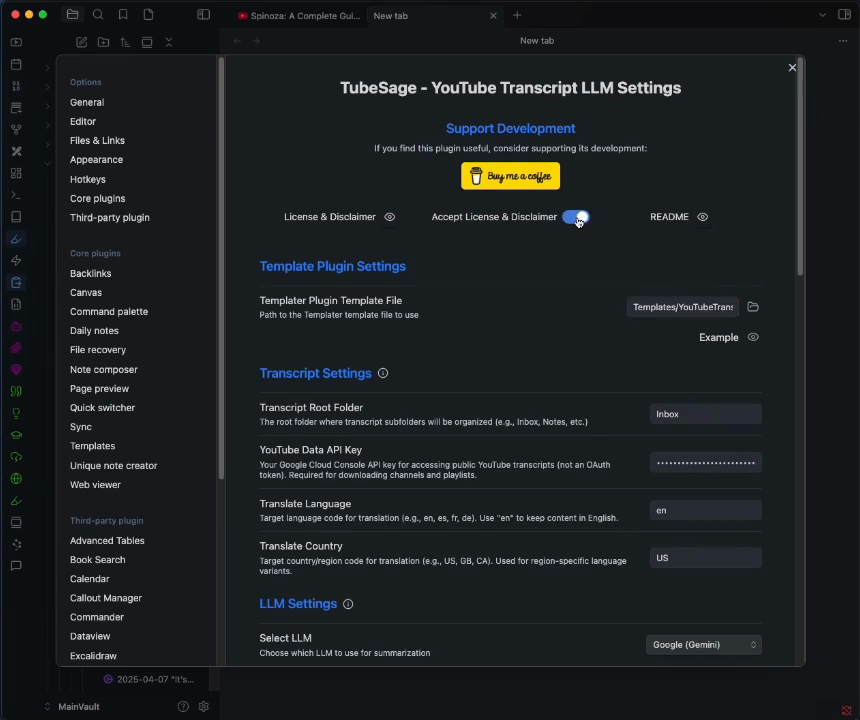Switch to the New tab tab
This screenshot has height=720, width=860.
point(391,16)
